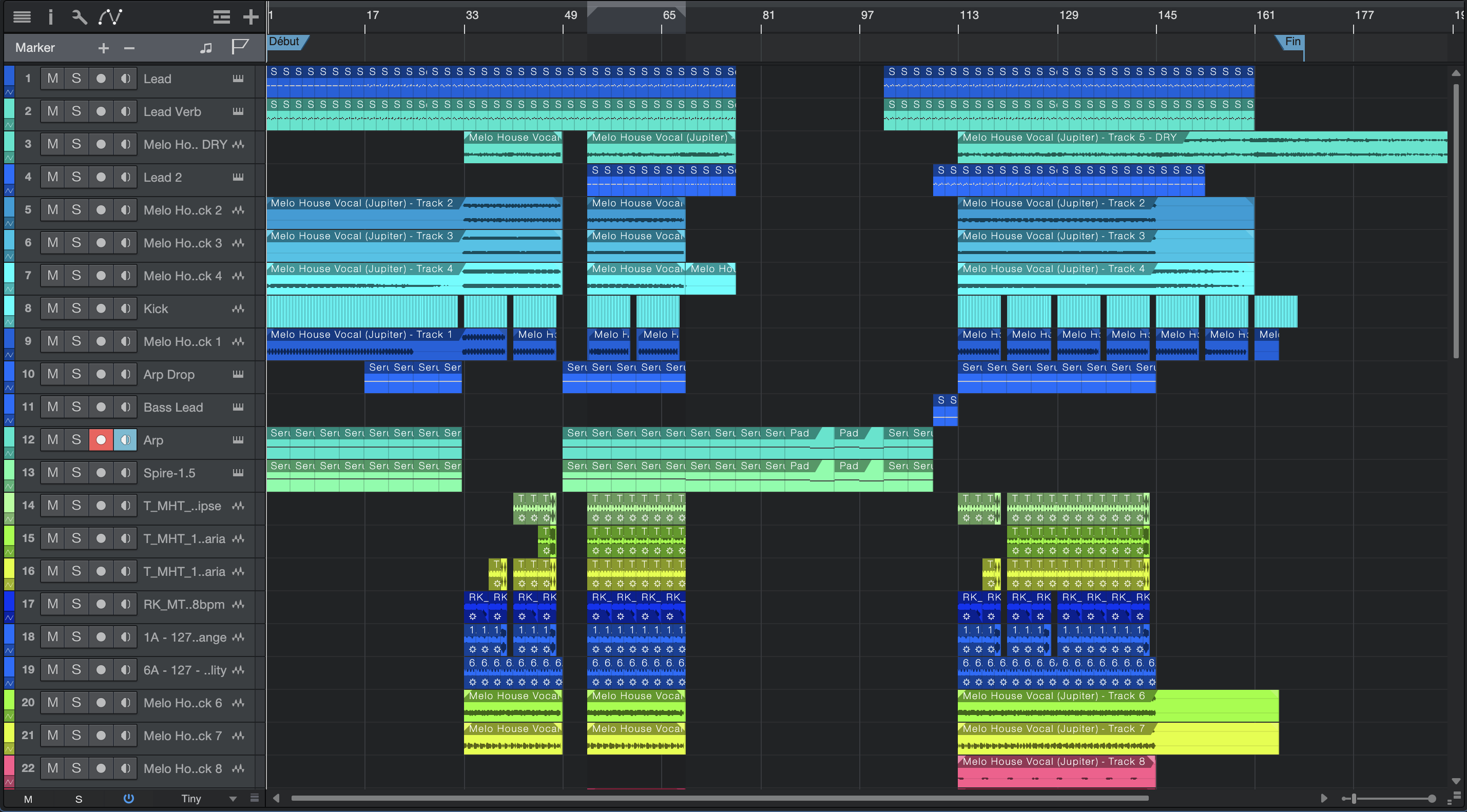This screenshot has width=1467, height=812.
Task: Click the marker track flag icon
Action: point(240,47)
